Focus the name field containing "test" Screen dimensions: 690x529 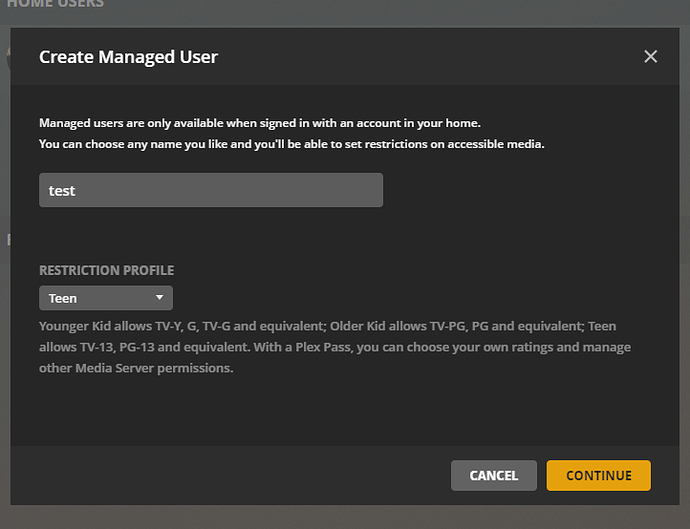(211, 191)
